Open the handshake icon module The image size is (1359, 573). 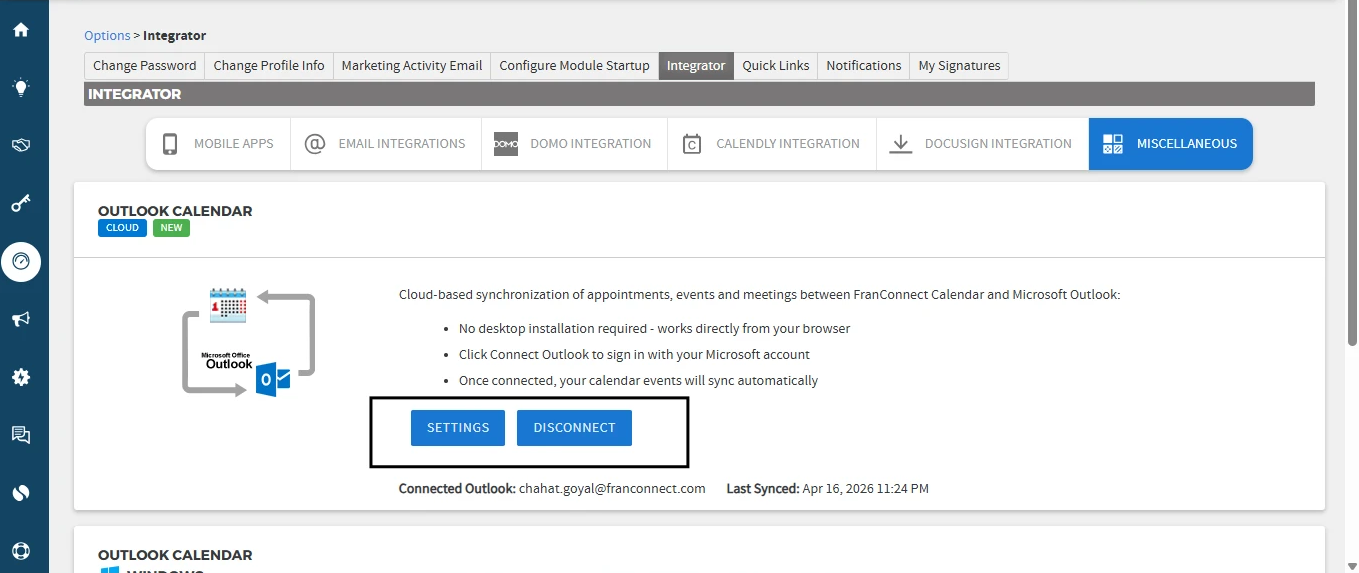pyautogui.click(x=21, y=146)
